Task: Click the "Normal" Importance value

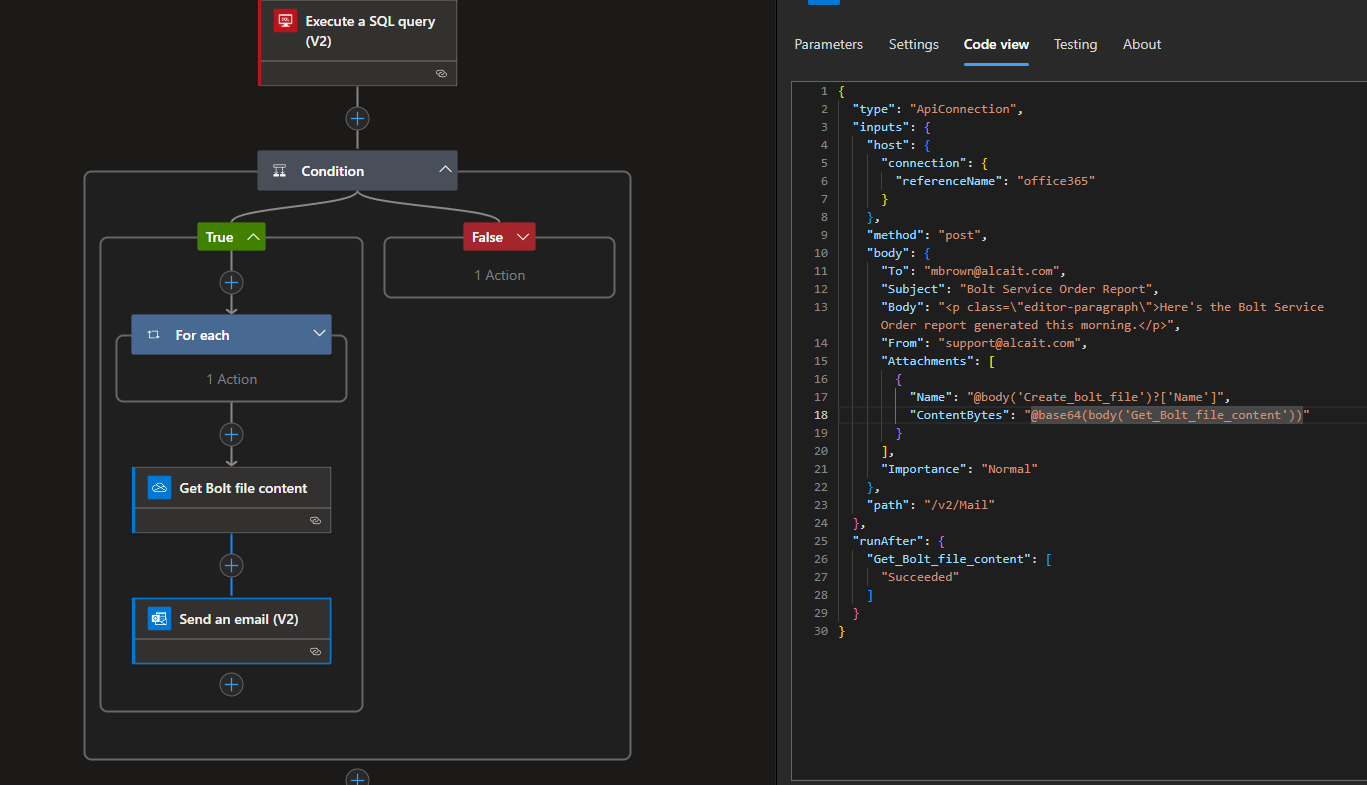Action: pyautogui.click(x=1012, y=469)
